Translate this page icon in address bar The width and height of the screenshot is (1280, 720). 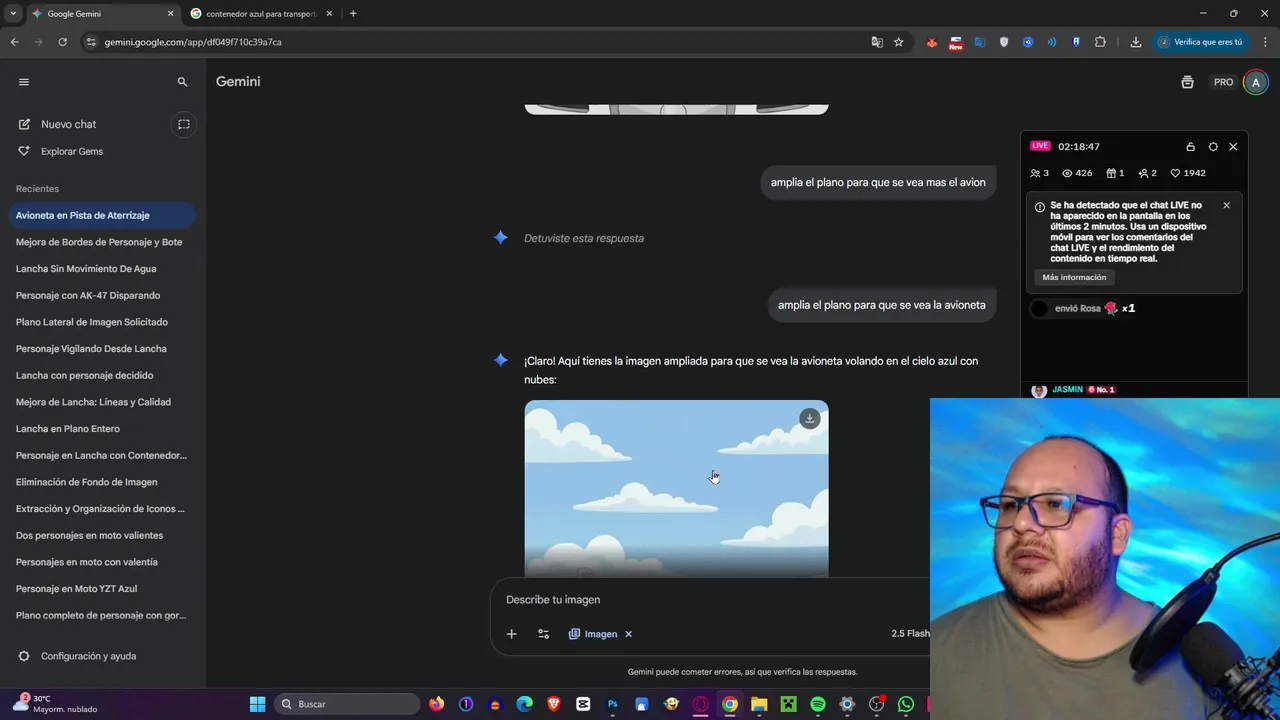pyautogui.click(x=877, y=42)
